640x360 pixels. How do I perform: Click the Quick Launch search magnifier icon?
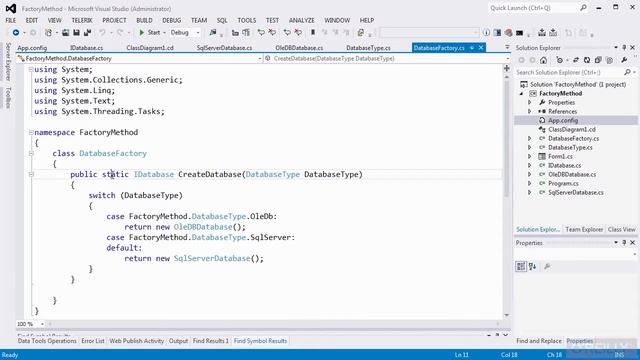(583, 8)
